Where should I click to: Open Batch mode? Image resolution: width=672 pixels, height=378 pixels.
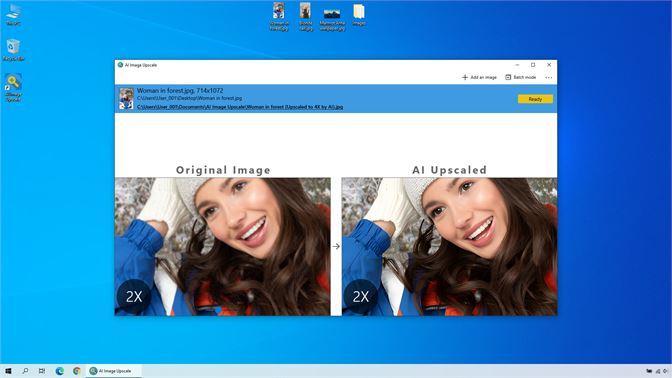520,78
